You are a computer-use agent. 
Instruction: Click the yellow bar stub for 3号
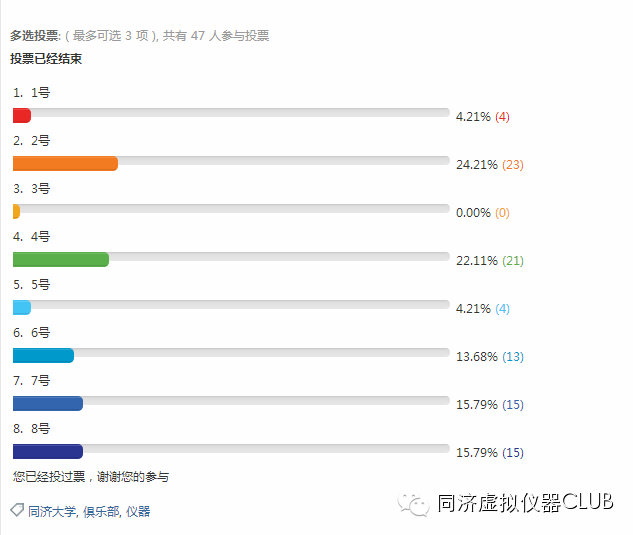tap(16, 212)
